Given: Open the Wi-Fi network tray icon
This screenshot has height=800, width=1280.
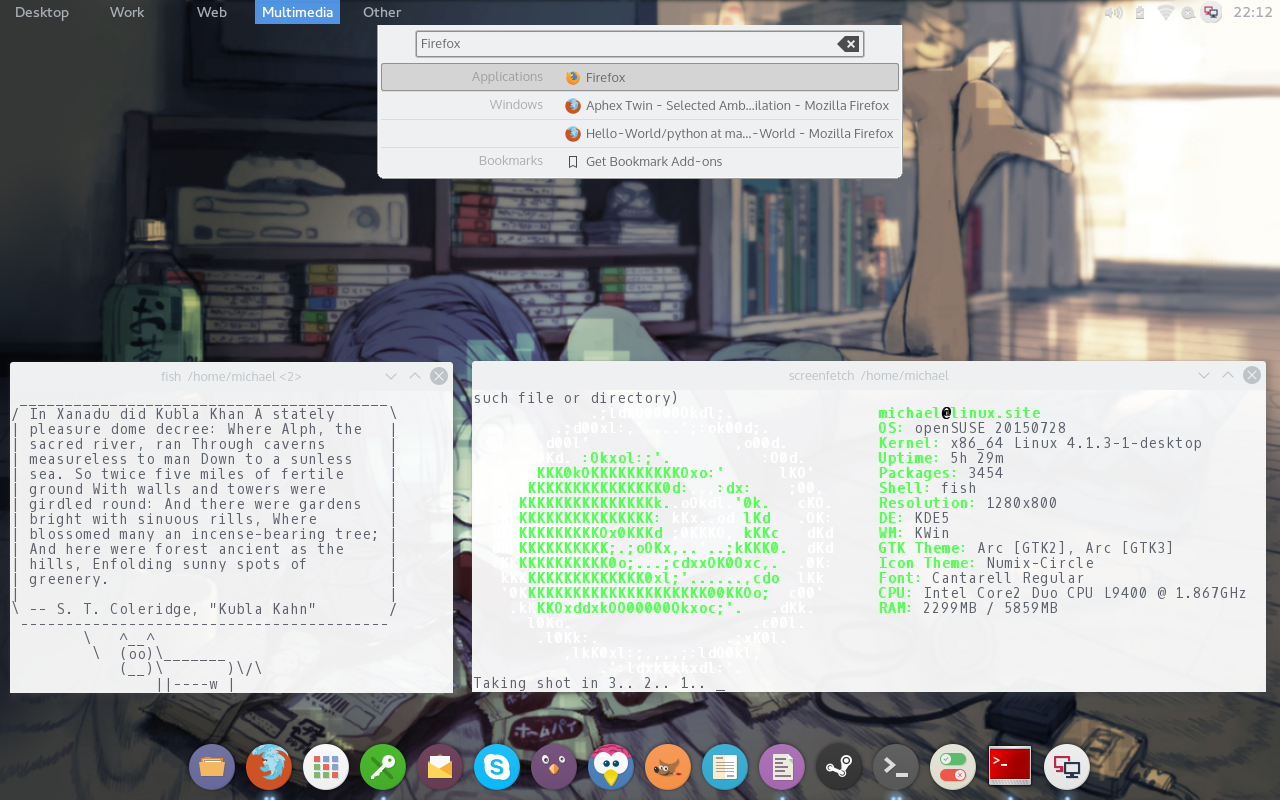Looking at the screenshot, I should [1165, 13].
